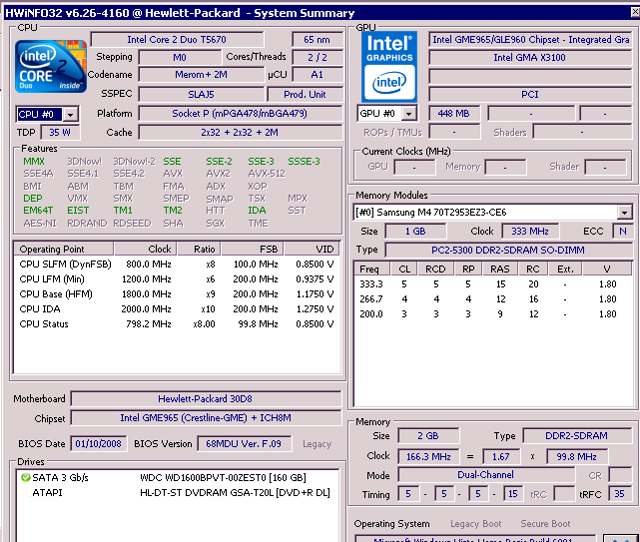This screenshot has width=640, height=542.
Task: Click the 99.8 MHz memory base clock field
Action: (577, 457)
